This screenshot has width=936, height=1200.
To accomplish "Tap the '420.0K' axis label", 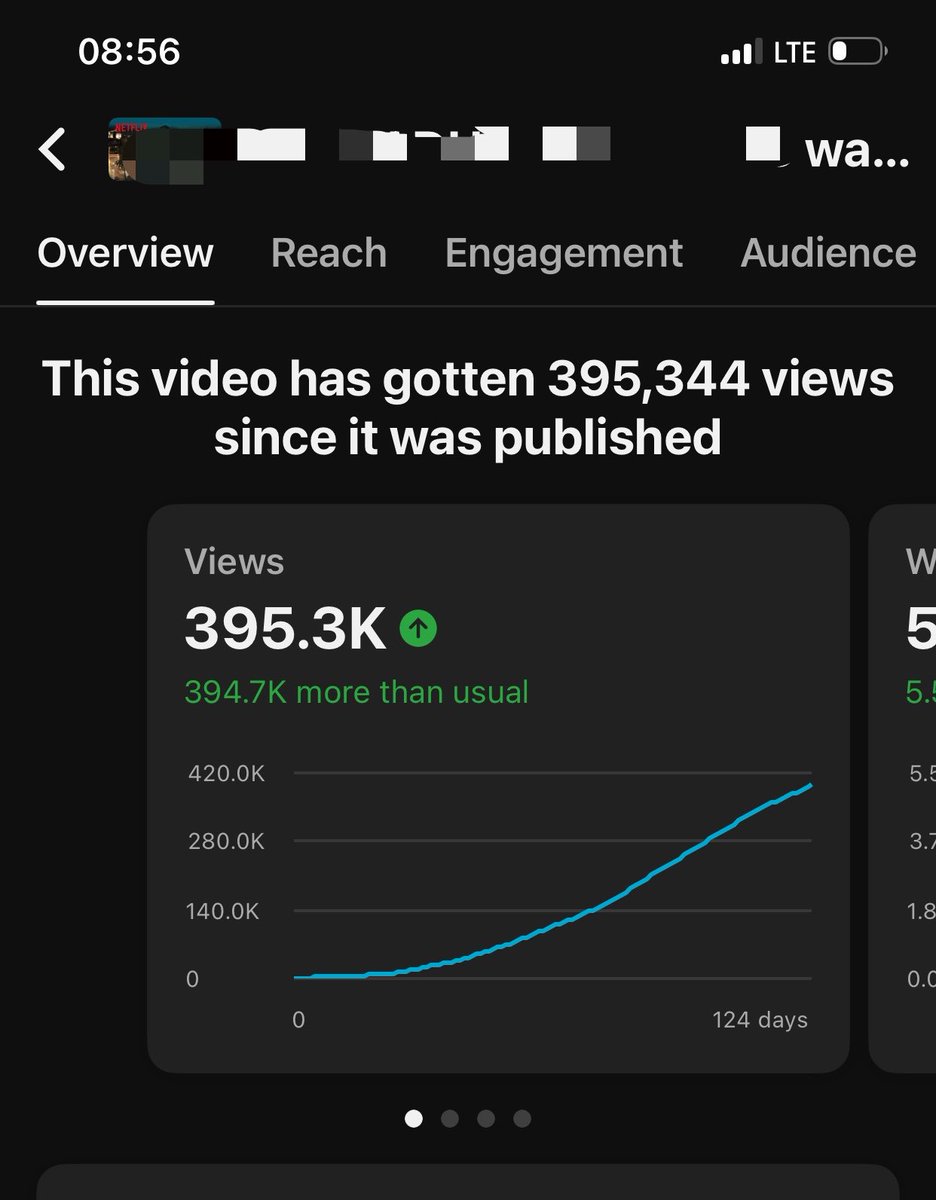I will click(x=225, y=773).
